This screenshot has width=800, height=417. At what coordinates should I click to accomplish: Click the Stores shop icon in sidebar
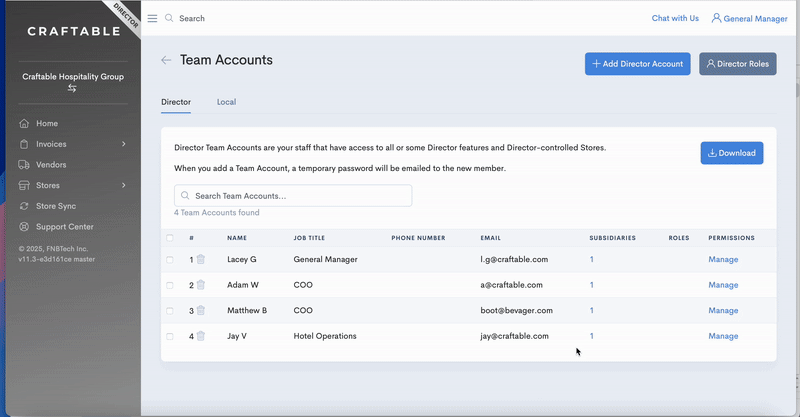tap(24, 185)
